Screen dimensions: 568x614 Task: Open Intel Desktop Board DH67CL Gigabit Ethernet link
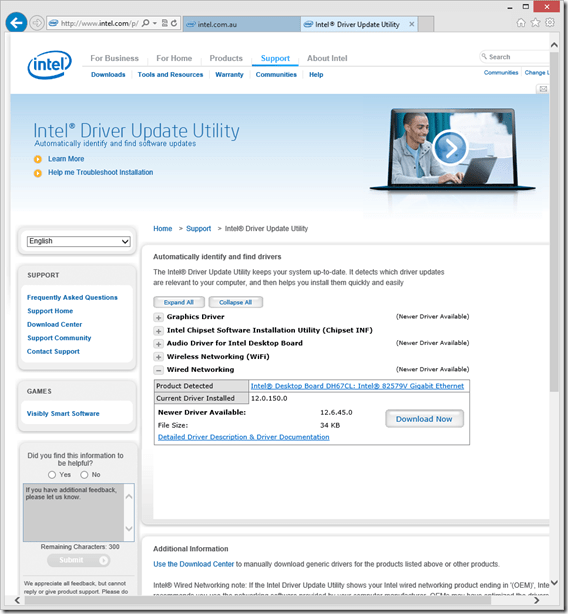(x=357, y=386)
